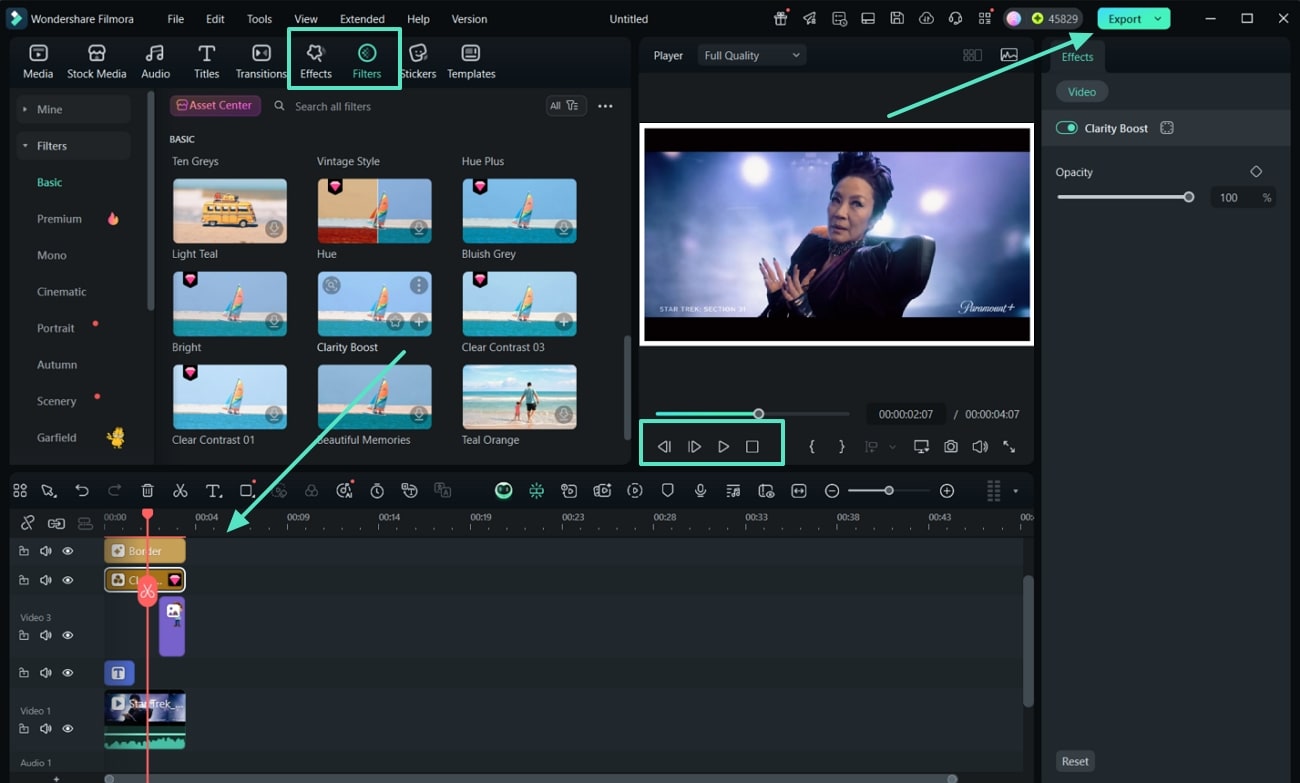This screenshot has width=1300, height=783.
Task: Reset the effect settings
Action: [1075, 761]
